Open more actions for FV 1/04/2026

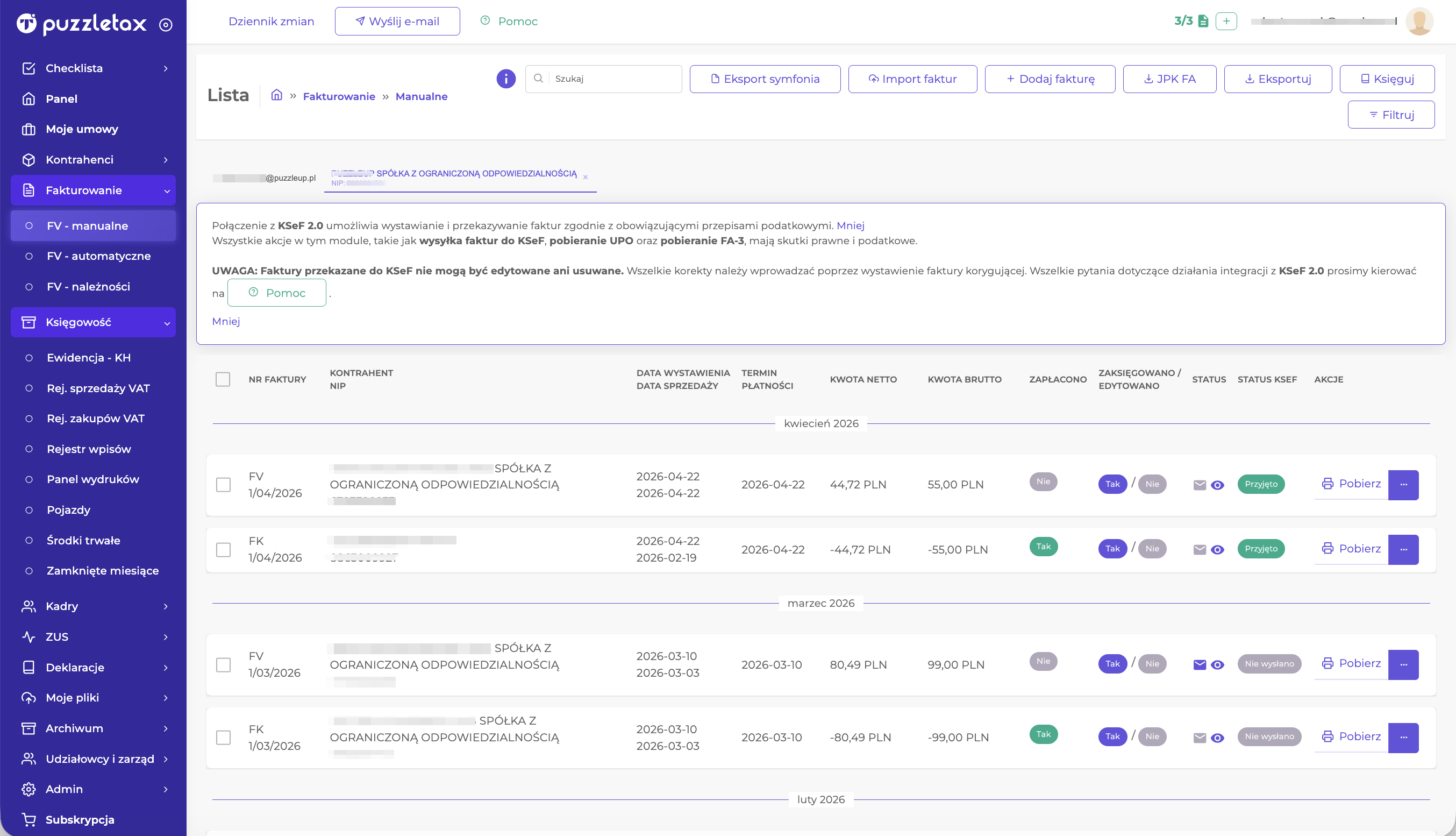(1403, 485)
